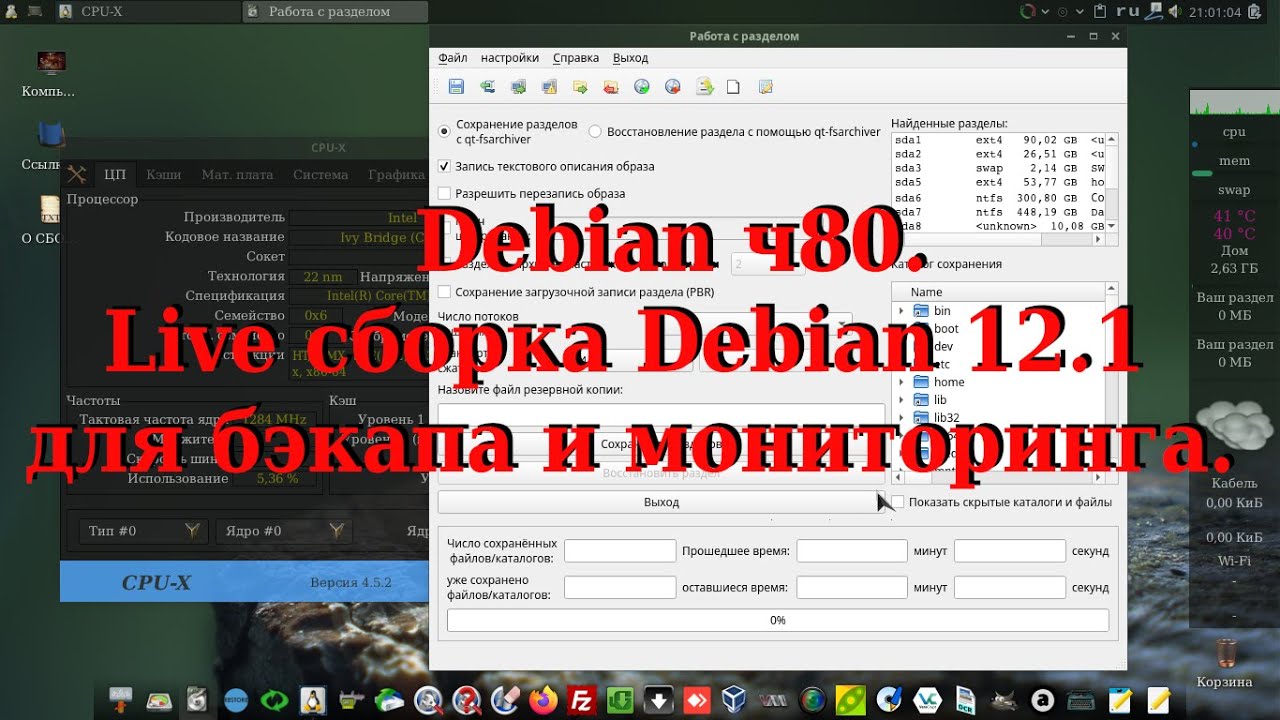Click the 0% progress bar
This screenshot has width=1280, height=720.
(778, 620)
